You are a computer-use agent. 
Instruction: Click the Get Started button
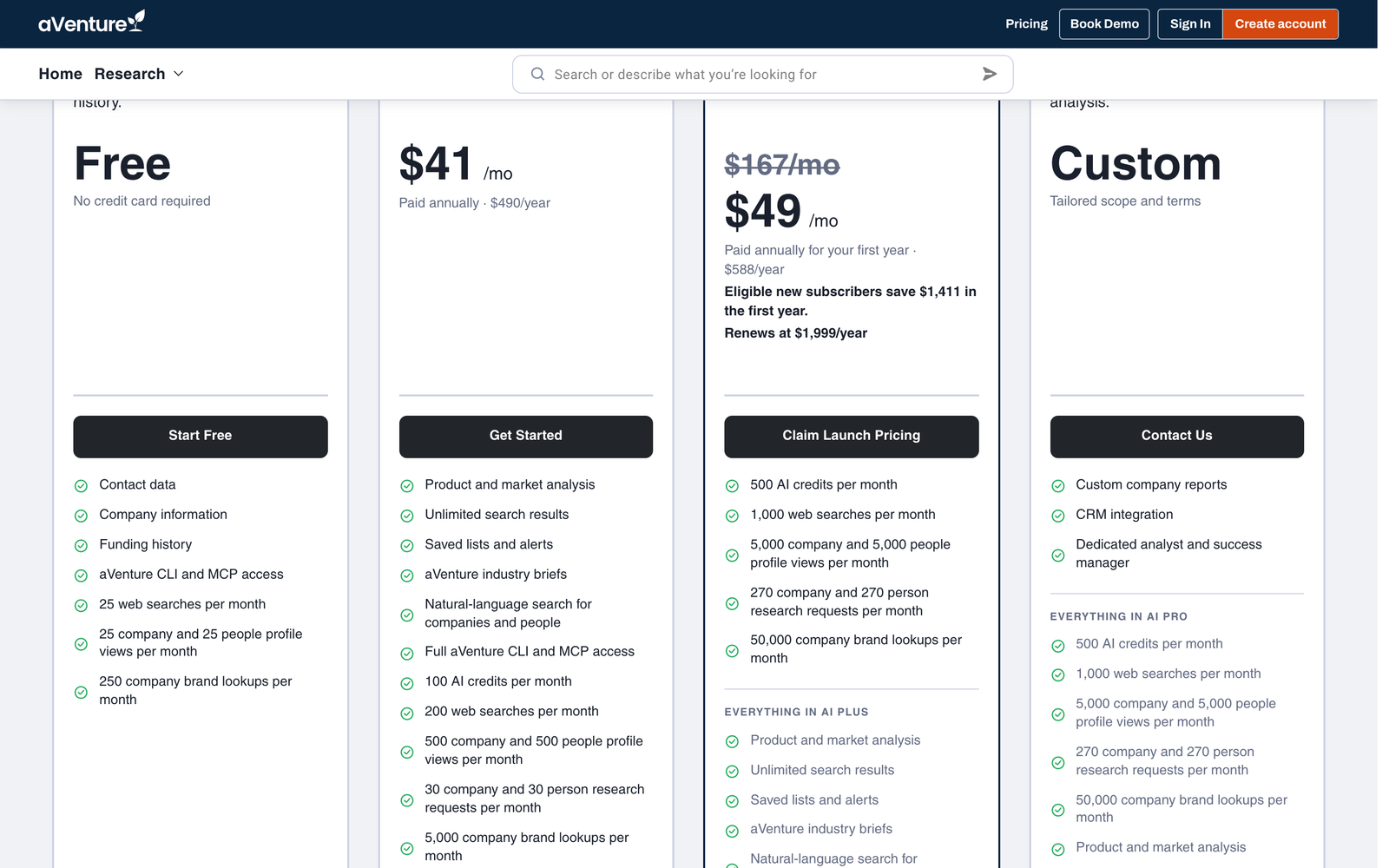(526, 436)
